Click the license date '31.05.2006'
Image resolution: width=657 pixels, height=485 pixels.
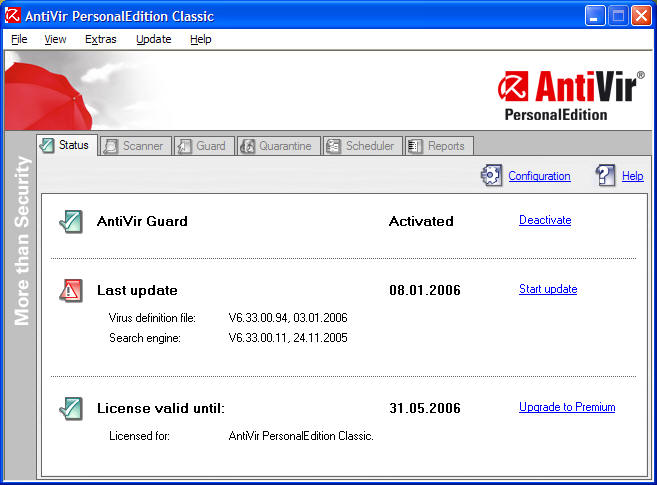(x=425, y=408)
